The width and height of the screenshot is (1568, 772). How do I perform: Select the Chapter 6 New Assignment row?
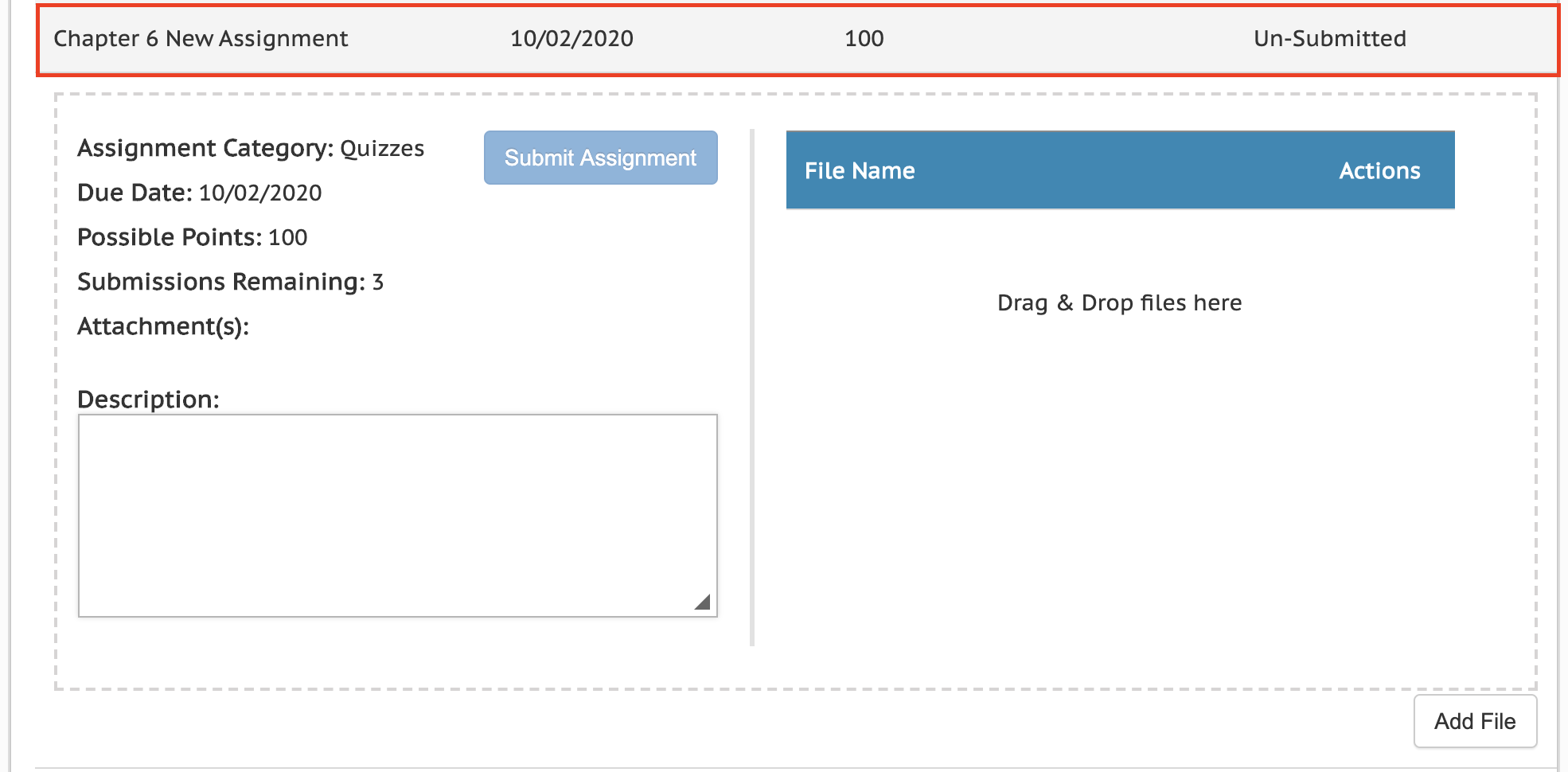tap(798, 40)
